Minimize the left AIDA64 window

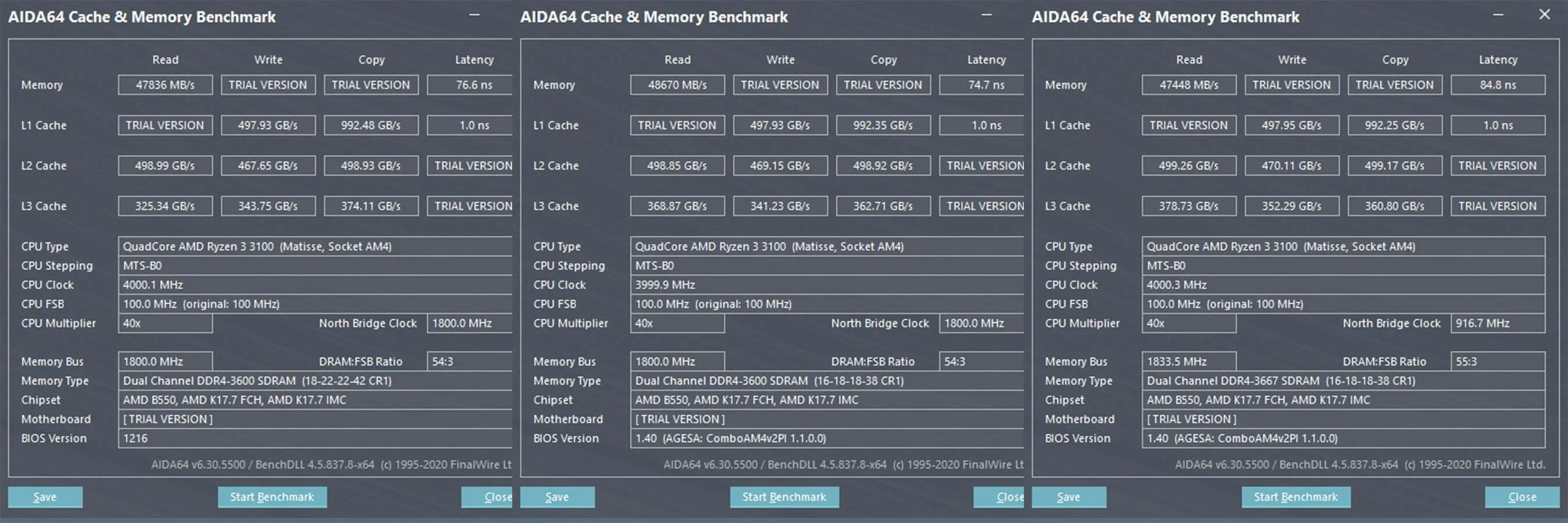[x=474, y=15]
